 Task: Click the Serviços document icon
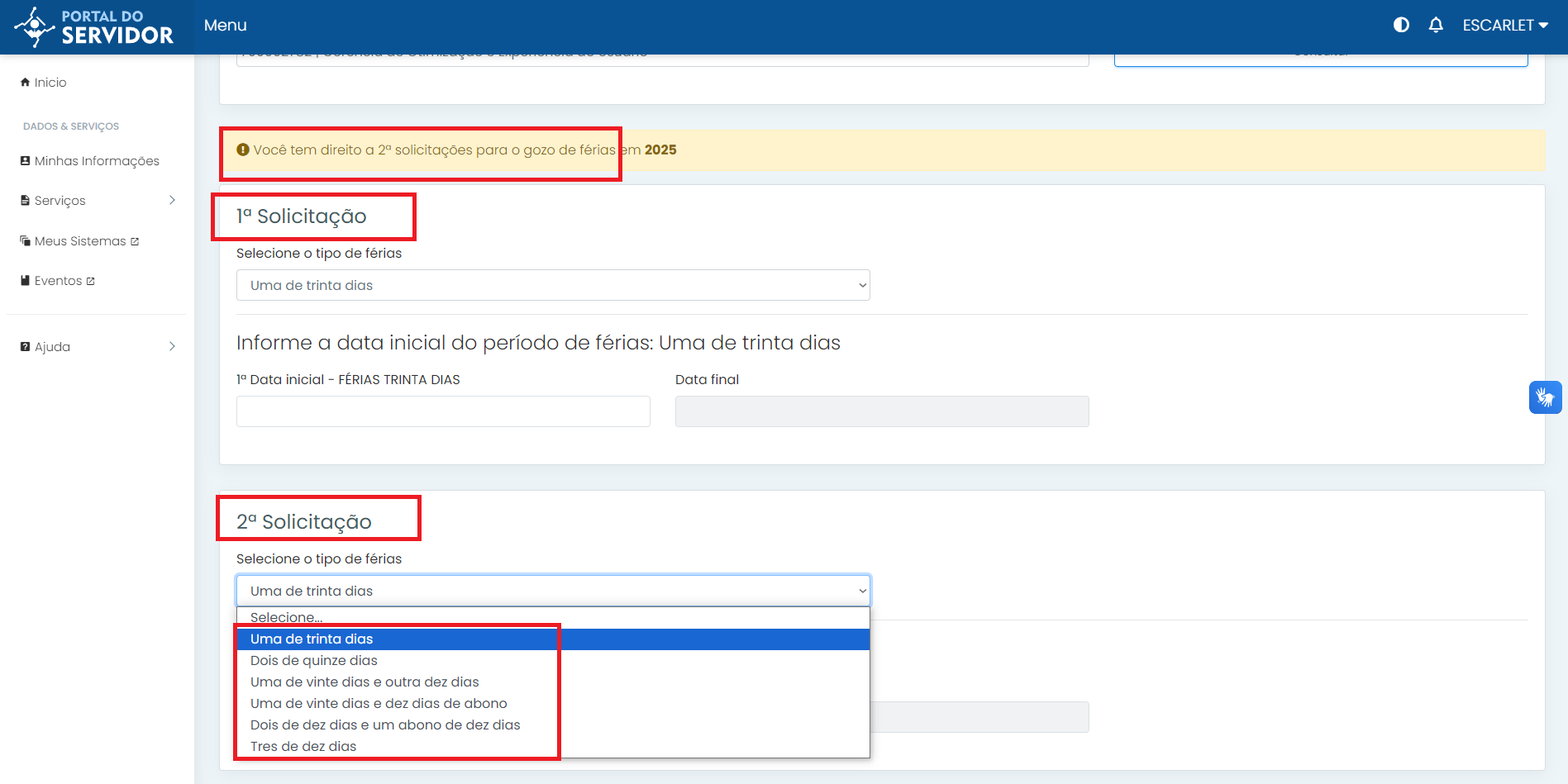[25, 200]
